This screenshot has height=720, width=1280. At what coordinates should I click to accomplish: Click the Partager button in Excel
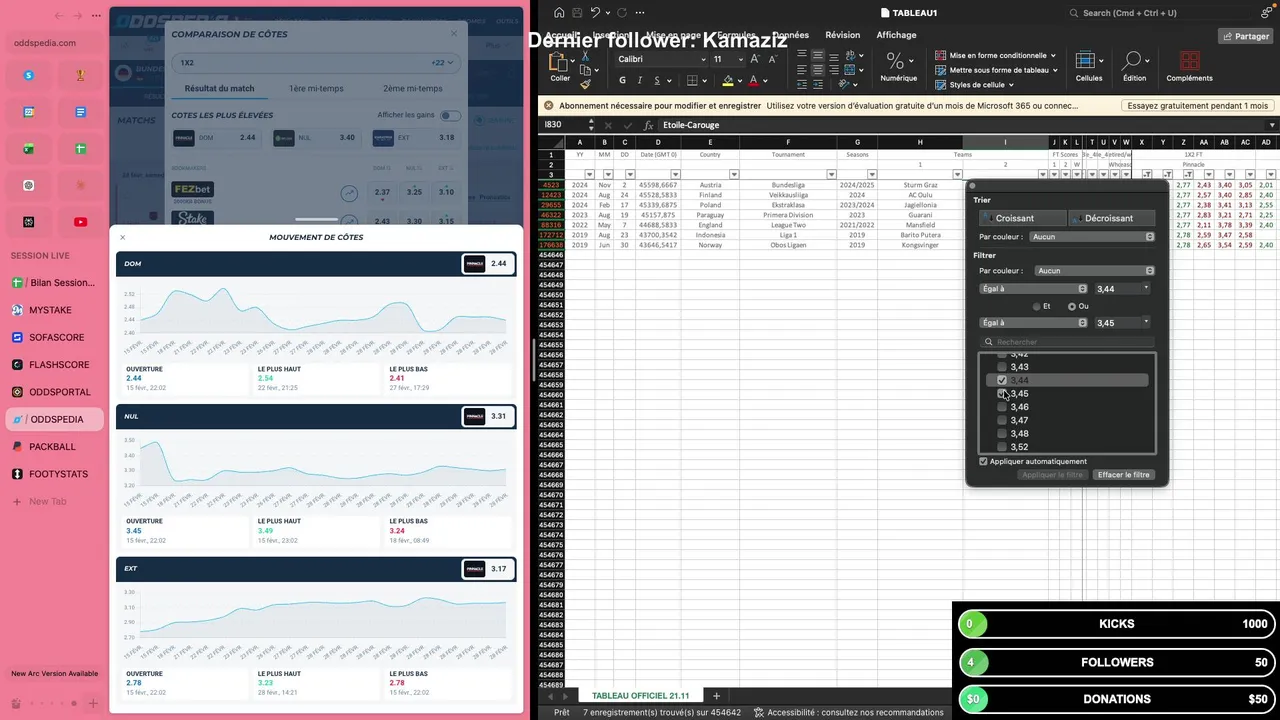[1245, 36]
